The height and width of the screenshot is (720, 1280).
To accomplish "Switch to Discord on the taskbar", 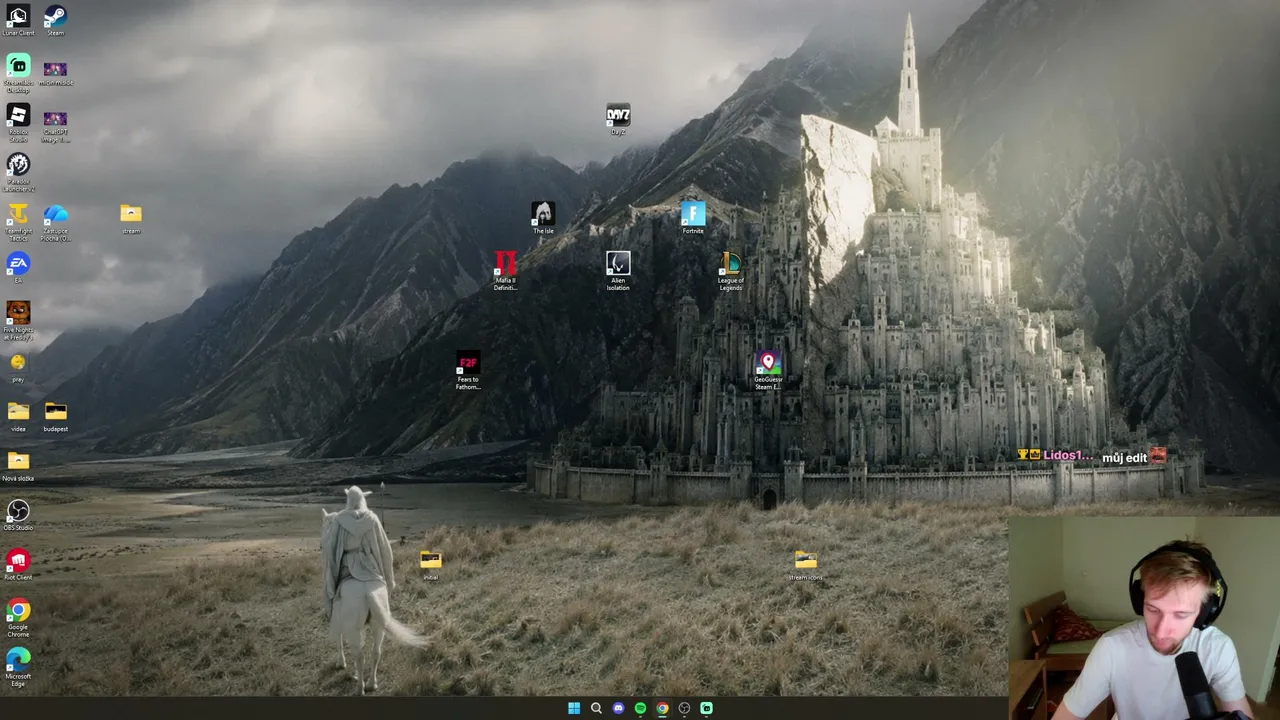I will pyautogui.click(x=618, y=708).
